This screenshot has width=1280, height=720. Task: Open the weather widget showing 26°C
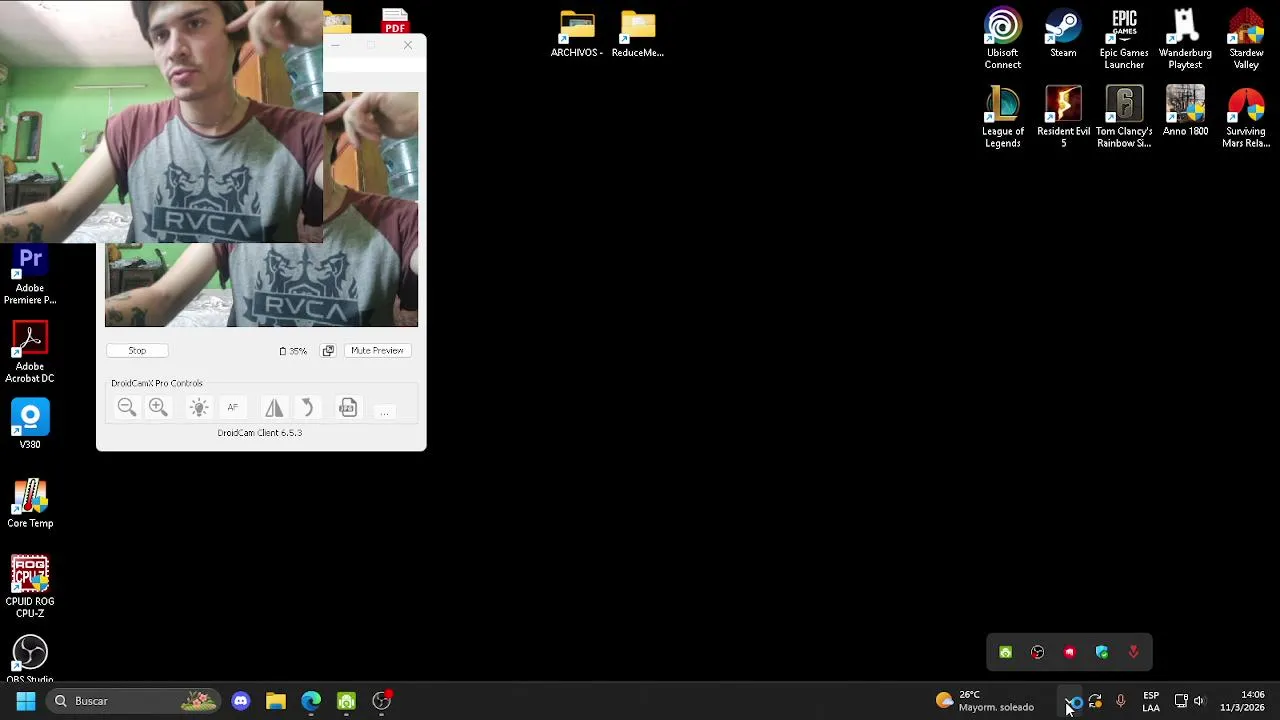click(984, 701)
